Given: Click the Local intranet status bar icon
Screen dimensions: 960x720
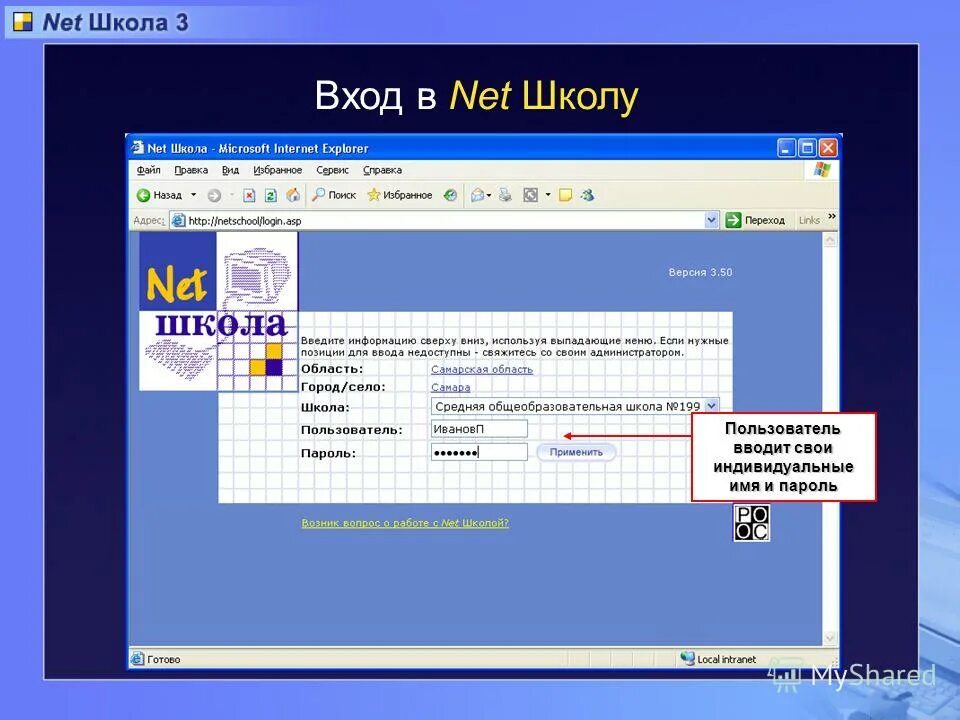Looking at the screenshot, I should [687, 658].
